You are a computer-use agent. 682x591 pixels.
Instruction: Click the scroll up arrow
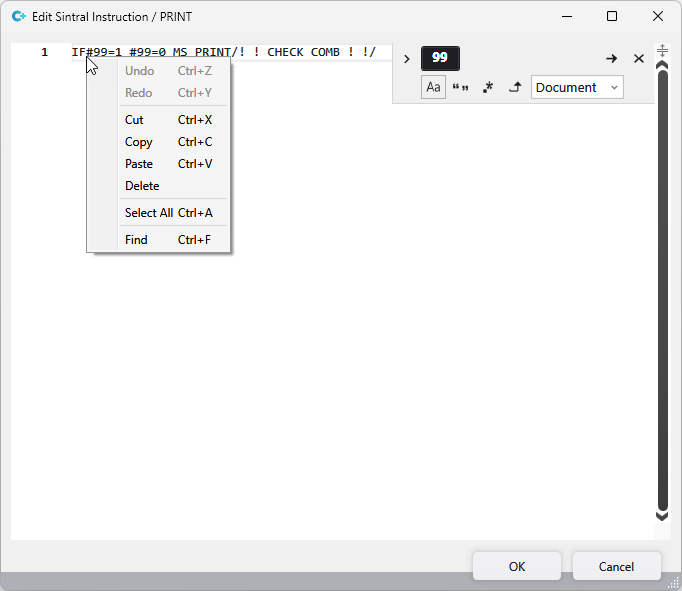[x=662, y=65]
